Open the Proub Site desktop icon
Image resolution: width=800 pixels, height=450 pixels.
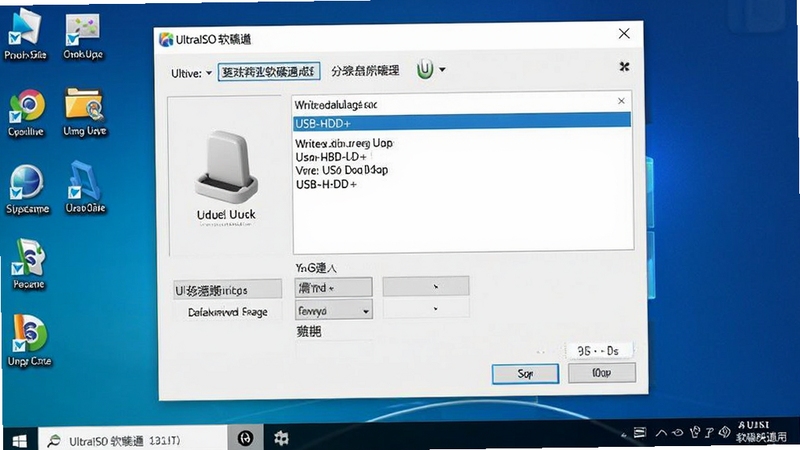click(26, 33)
